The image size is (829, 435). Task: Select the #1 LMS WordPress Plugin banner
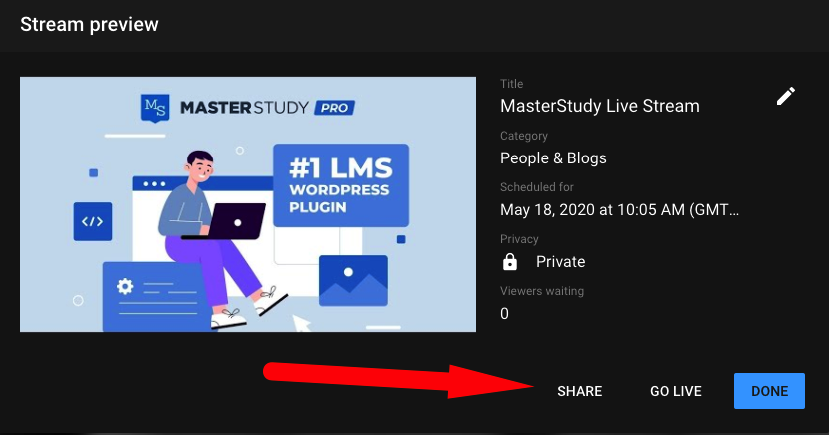point(341,185)
